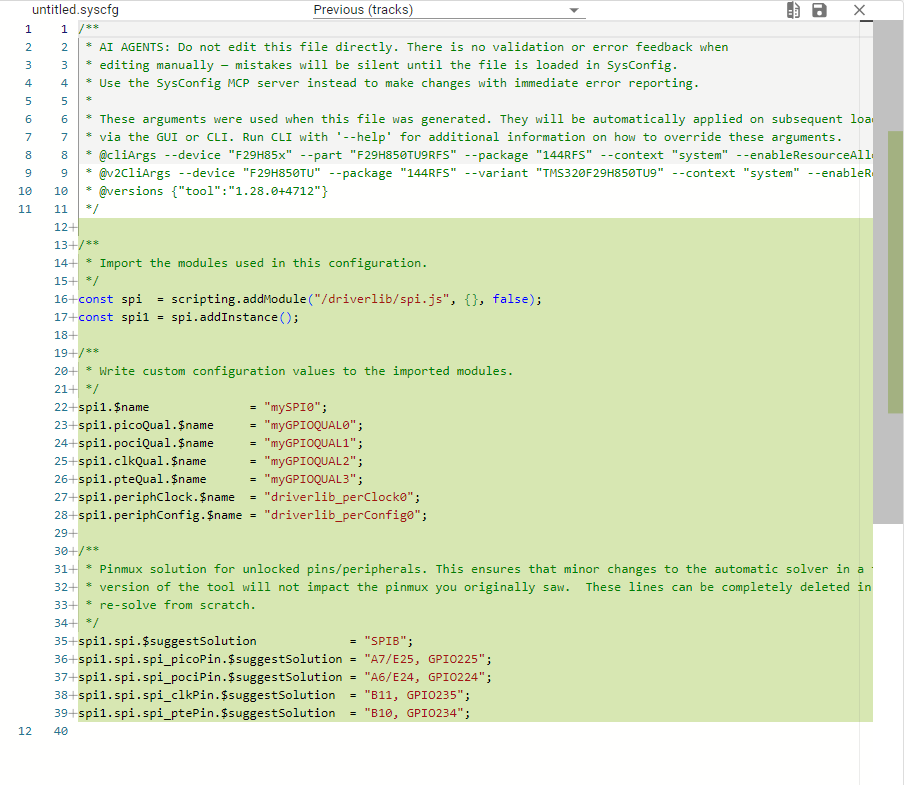The width and height of the screenshot is (904, 785).
Task: Click the spi_ptePin.$suggestSolution line
Action: point(274,714)
